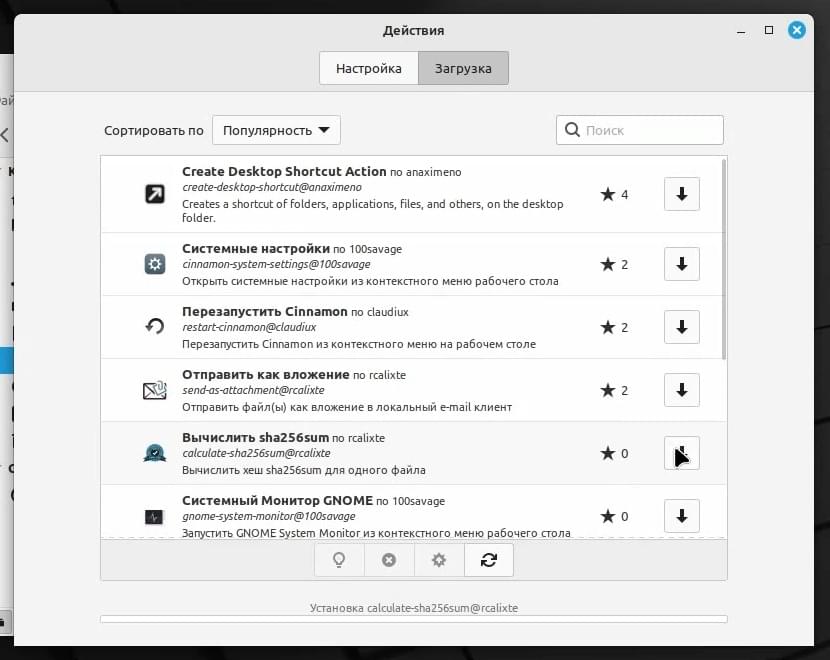This screenshot has width=830, height=660.
Task: Select the Перезапустить Cinnamon title
Action: [265, 311]
